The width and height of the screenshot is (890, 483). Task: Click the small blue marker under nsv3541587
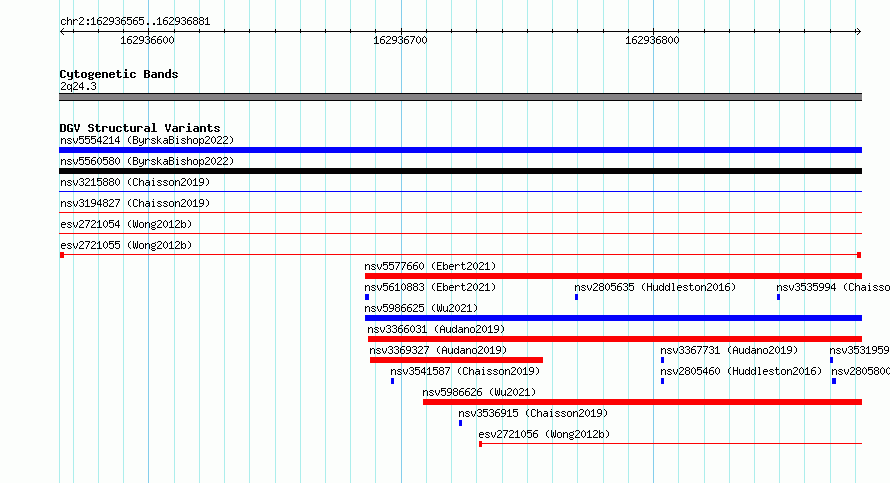[393, 381]
